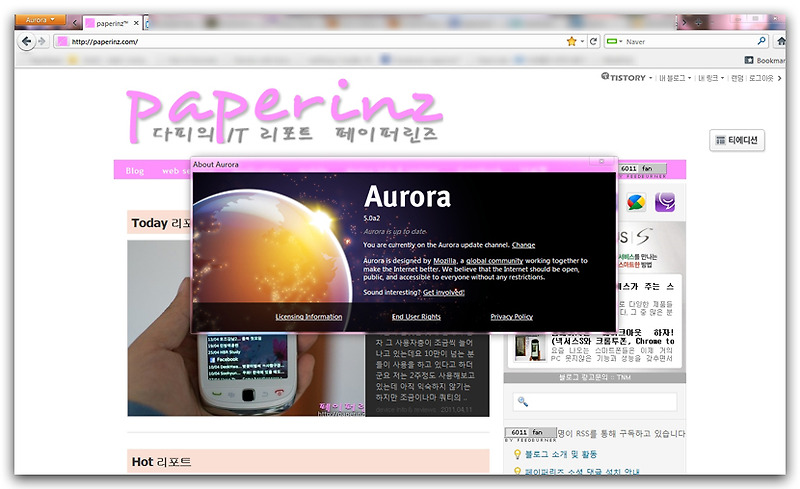Go forward with the forward arrow button
Screen dimensions: 800x489
(42, 41)
